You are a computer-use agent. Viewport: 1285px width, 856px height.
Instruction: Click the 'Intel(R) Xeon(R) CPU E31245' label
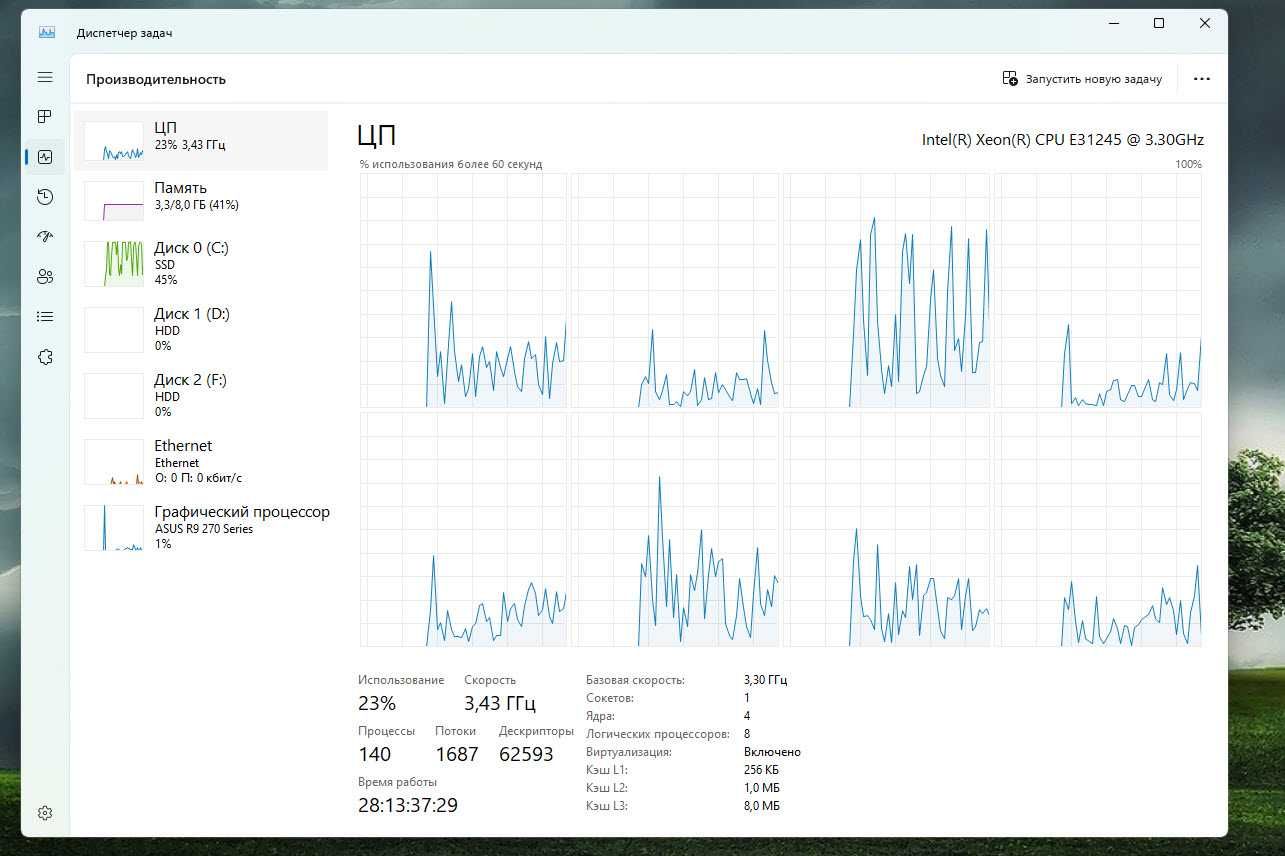[x=1062, y=140]
